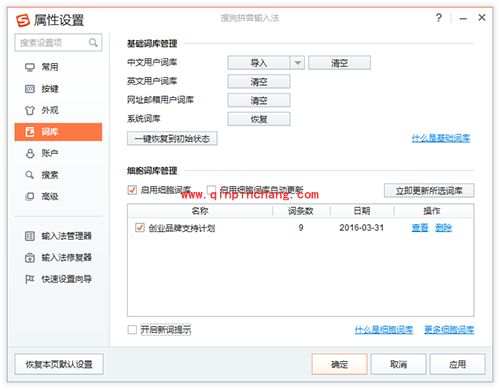This screenshot has height=389, width=500.
Task: Open the 什么是细胞词库 link
Action: 384,330
